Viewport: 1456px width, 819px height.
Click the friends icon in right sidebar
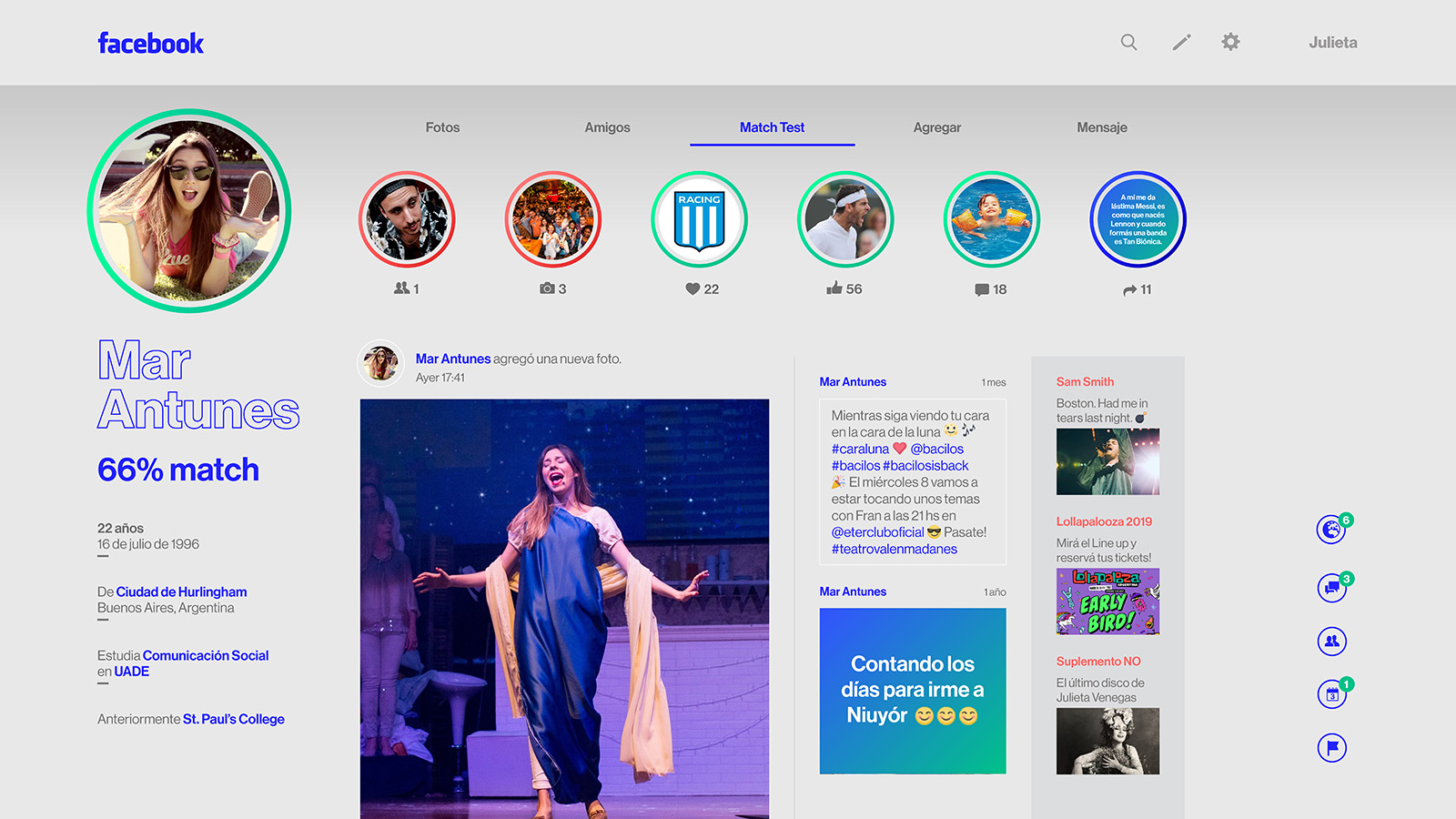[x=1331, y=641]
